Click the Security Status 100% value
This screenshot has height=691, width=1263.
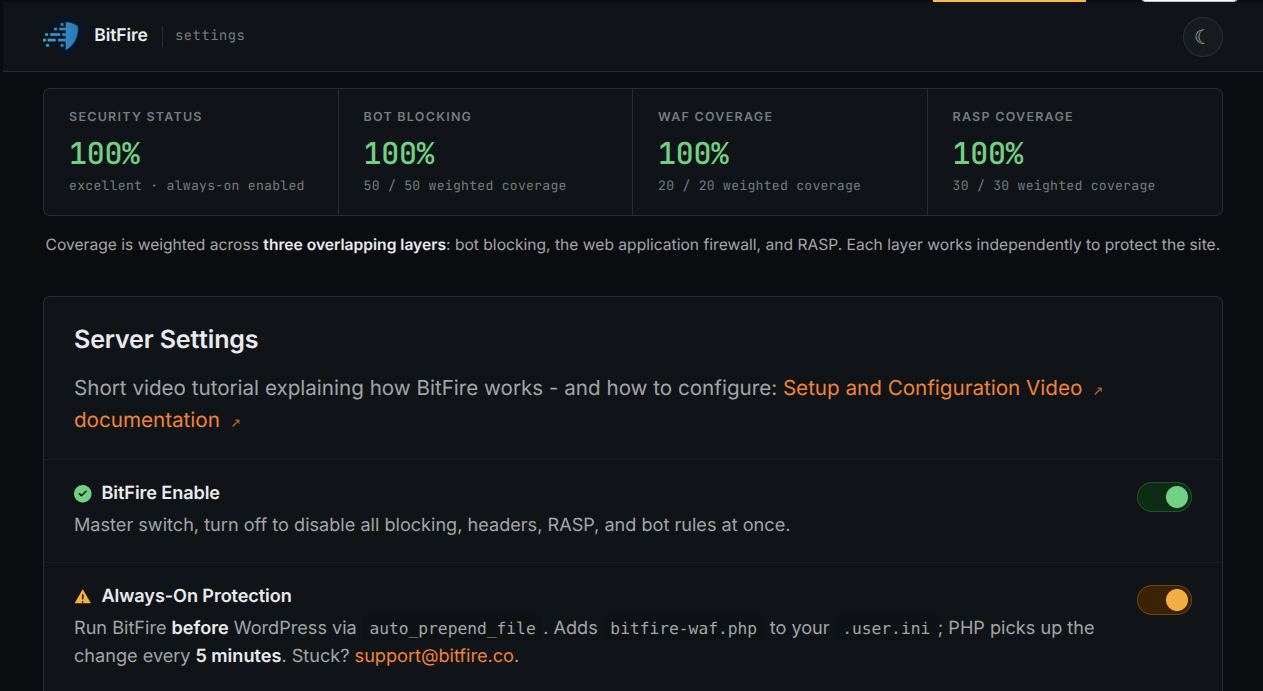tap(105, 153)
